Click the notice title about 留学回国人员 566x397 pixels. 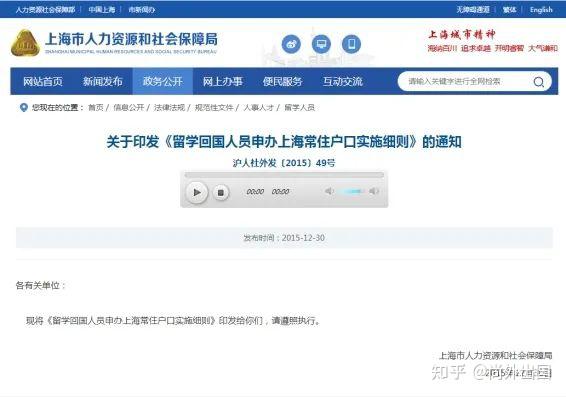pyautogui.click(x=284, y=141)
